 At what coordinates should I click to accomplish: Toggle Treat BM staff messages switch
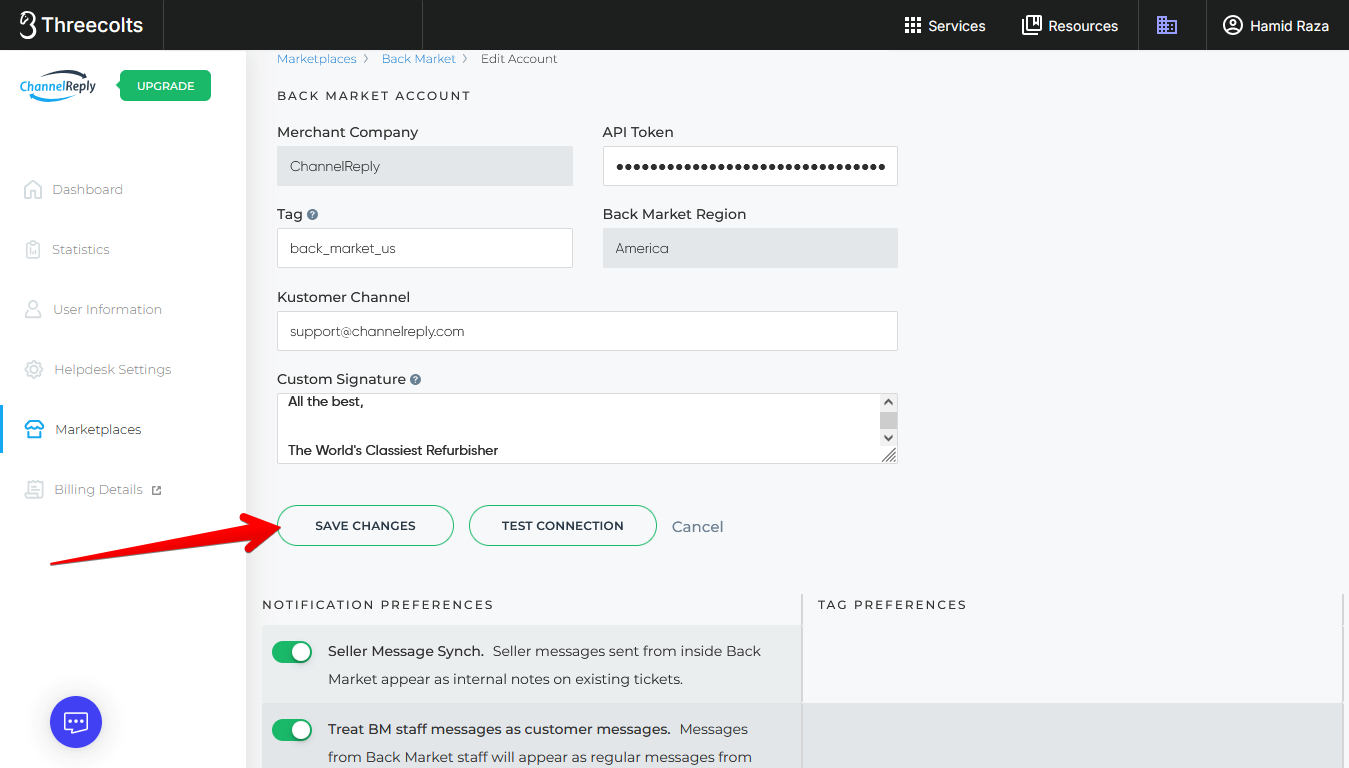tap(292, 730)
